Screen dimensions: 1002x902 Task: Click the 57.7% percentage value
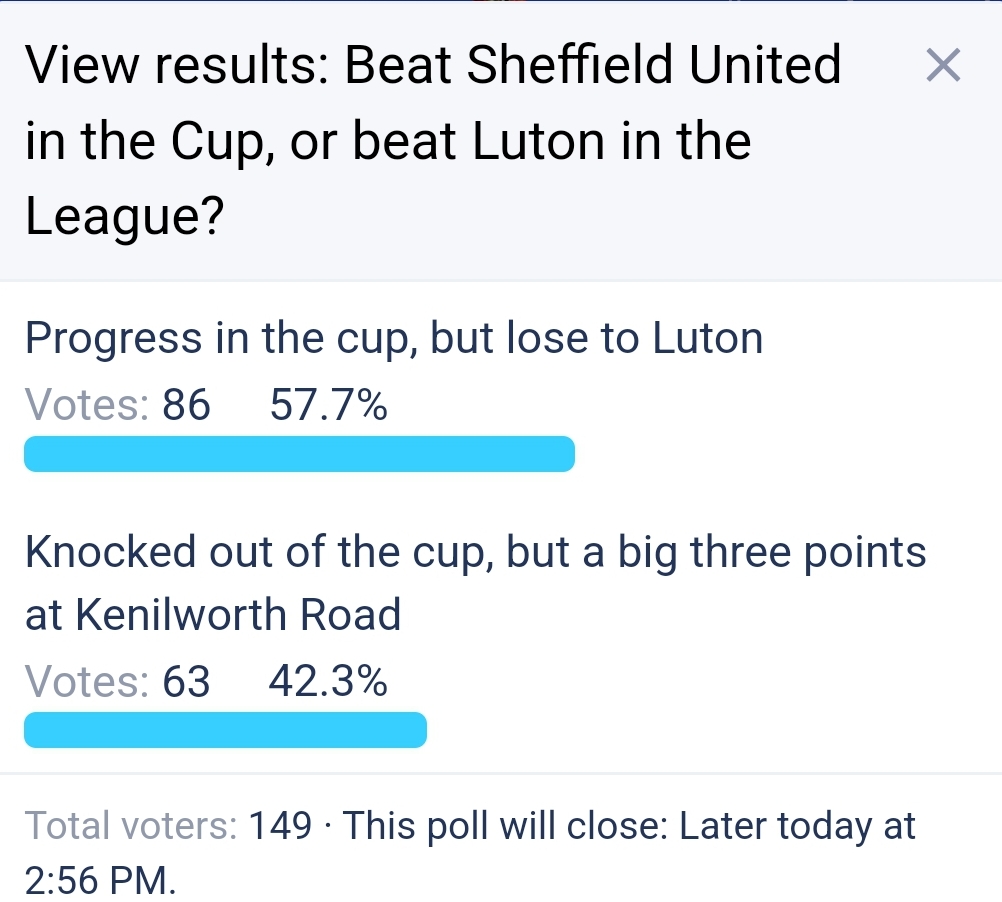coord(328,405)
